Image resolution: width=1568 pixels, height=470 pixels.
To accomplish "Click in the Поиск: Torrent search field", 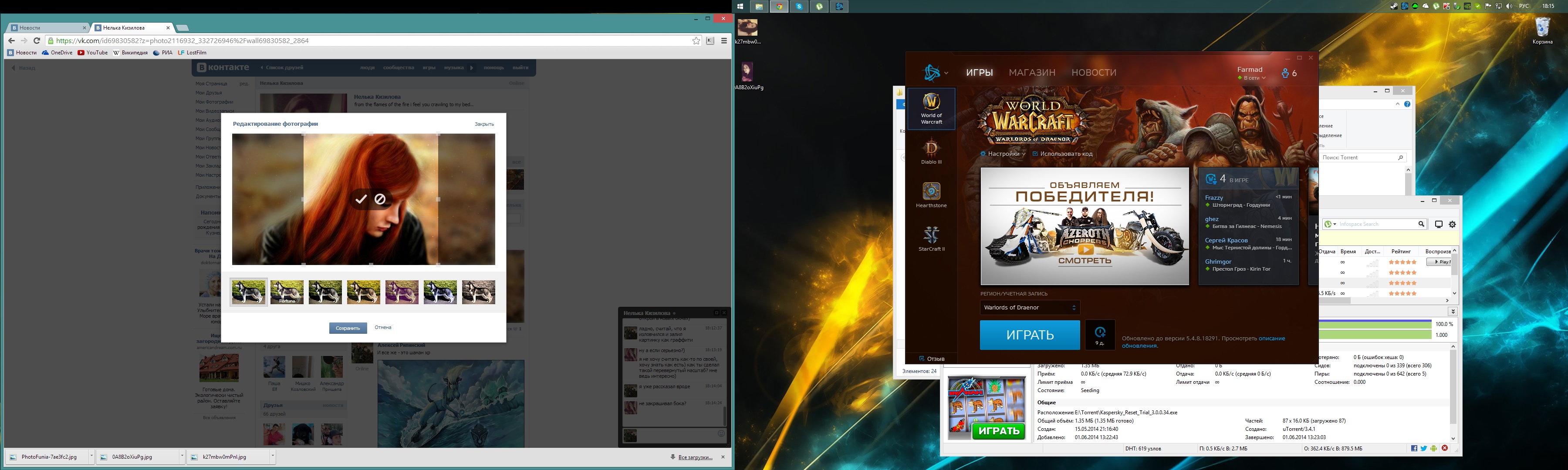I will (x=1363, y=158).
